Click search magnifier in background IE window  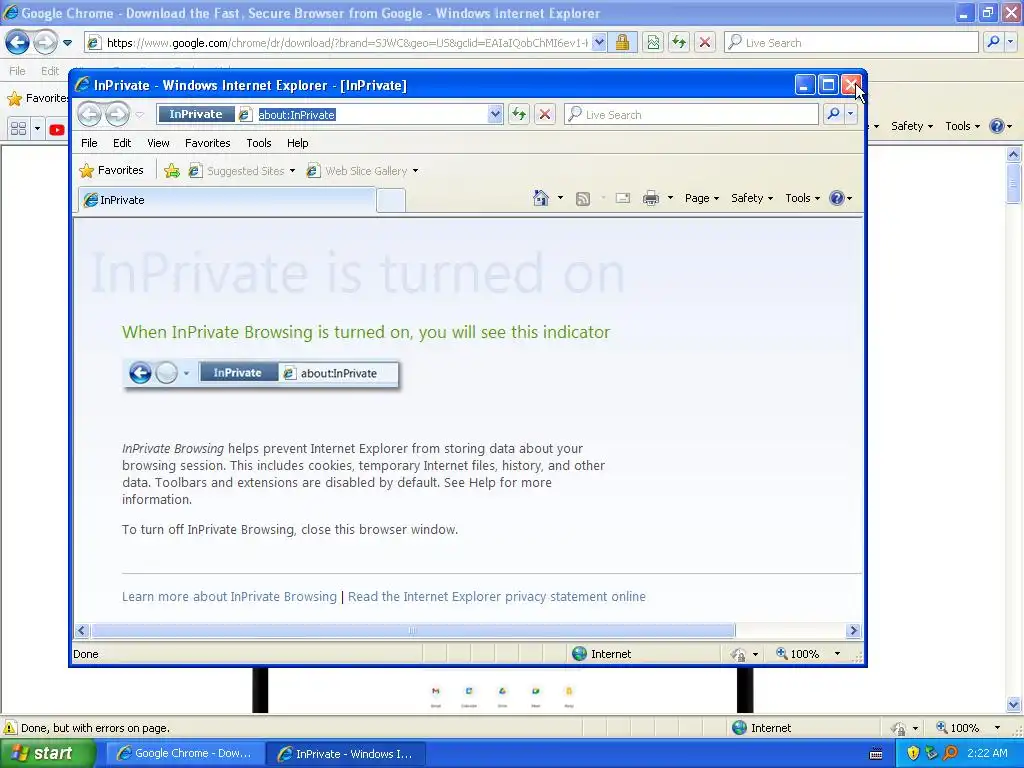pos(993,42)
